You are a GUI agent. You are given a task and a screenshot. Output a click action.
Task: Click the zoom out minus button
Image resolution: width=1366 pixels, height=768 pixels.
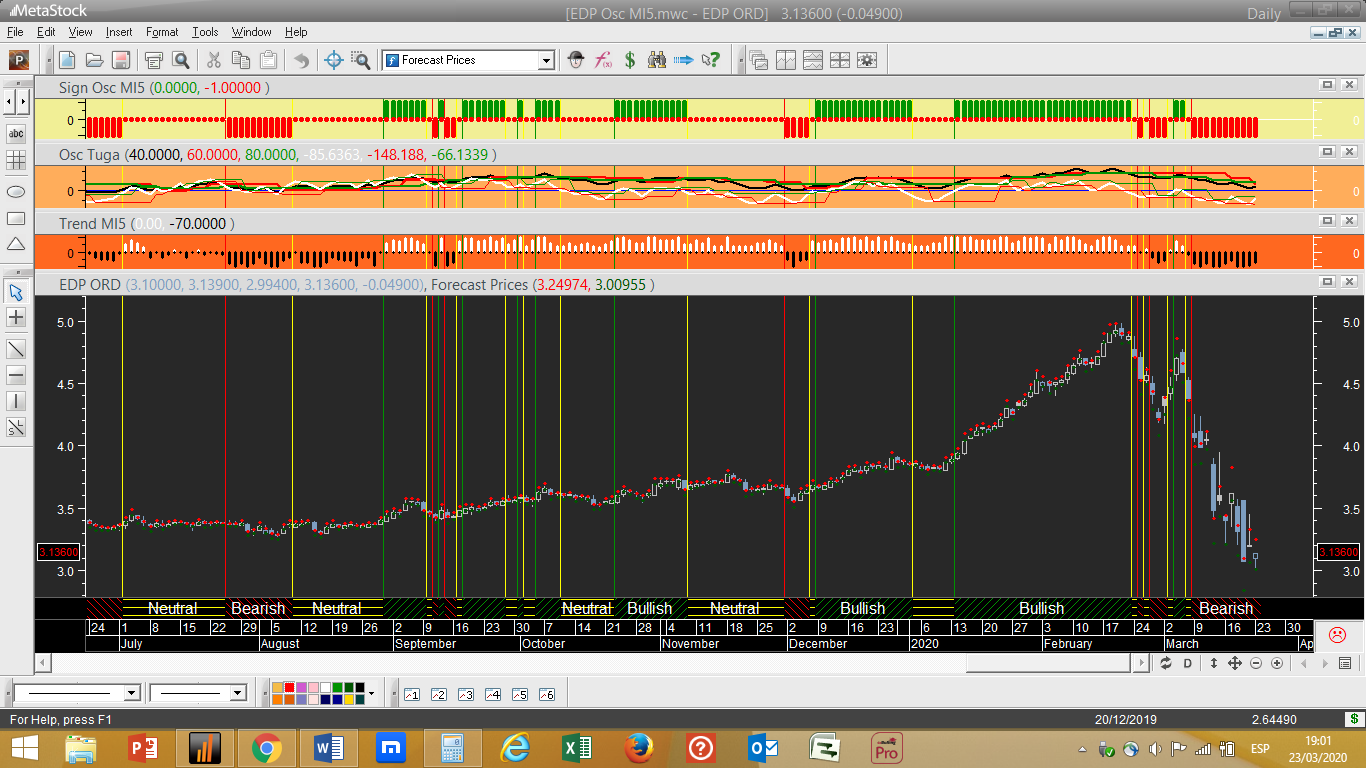coord(1256,663)
